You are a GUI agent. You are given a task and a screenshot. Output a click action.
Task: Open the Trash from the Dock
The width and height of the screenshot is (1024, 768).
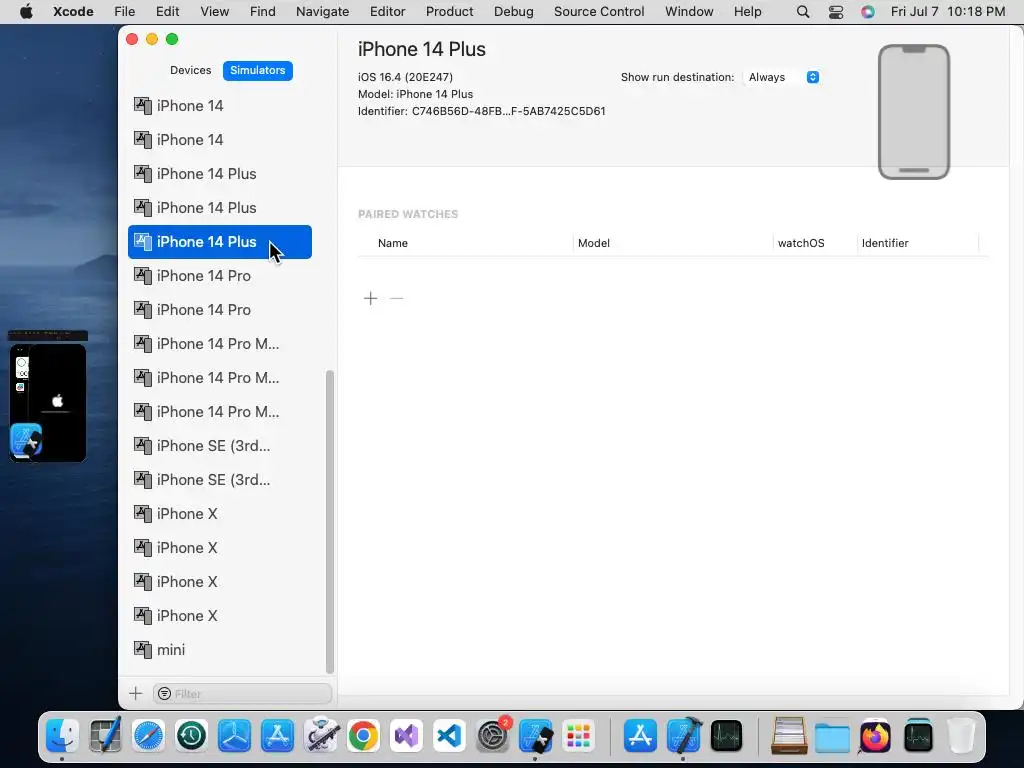[961, 736]
